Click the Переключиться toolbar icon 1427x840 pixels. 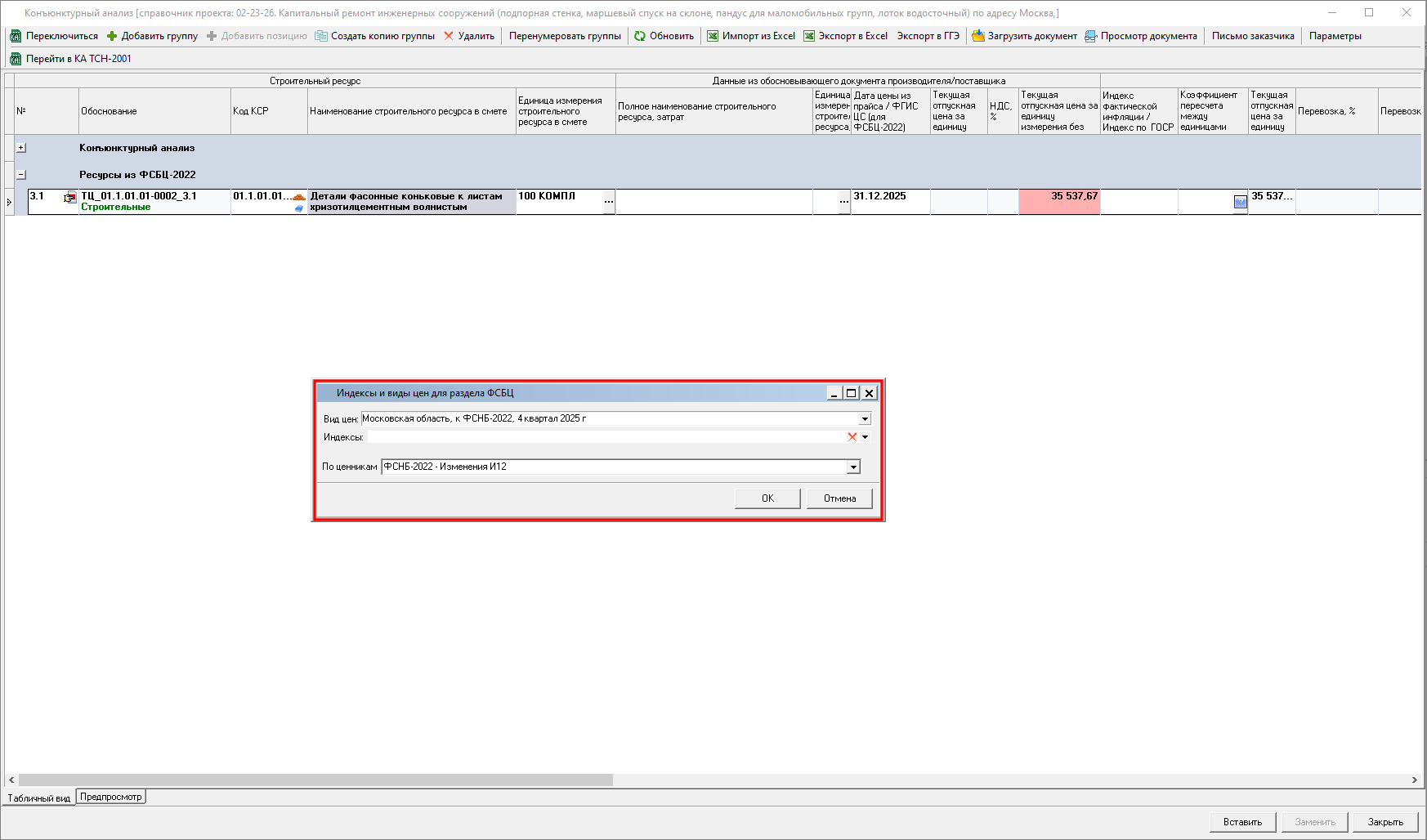(16, 36)
